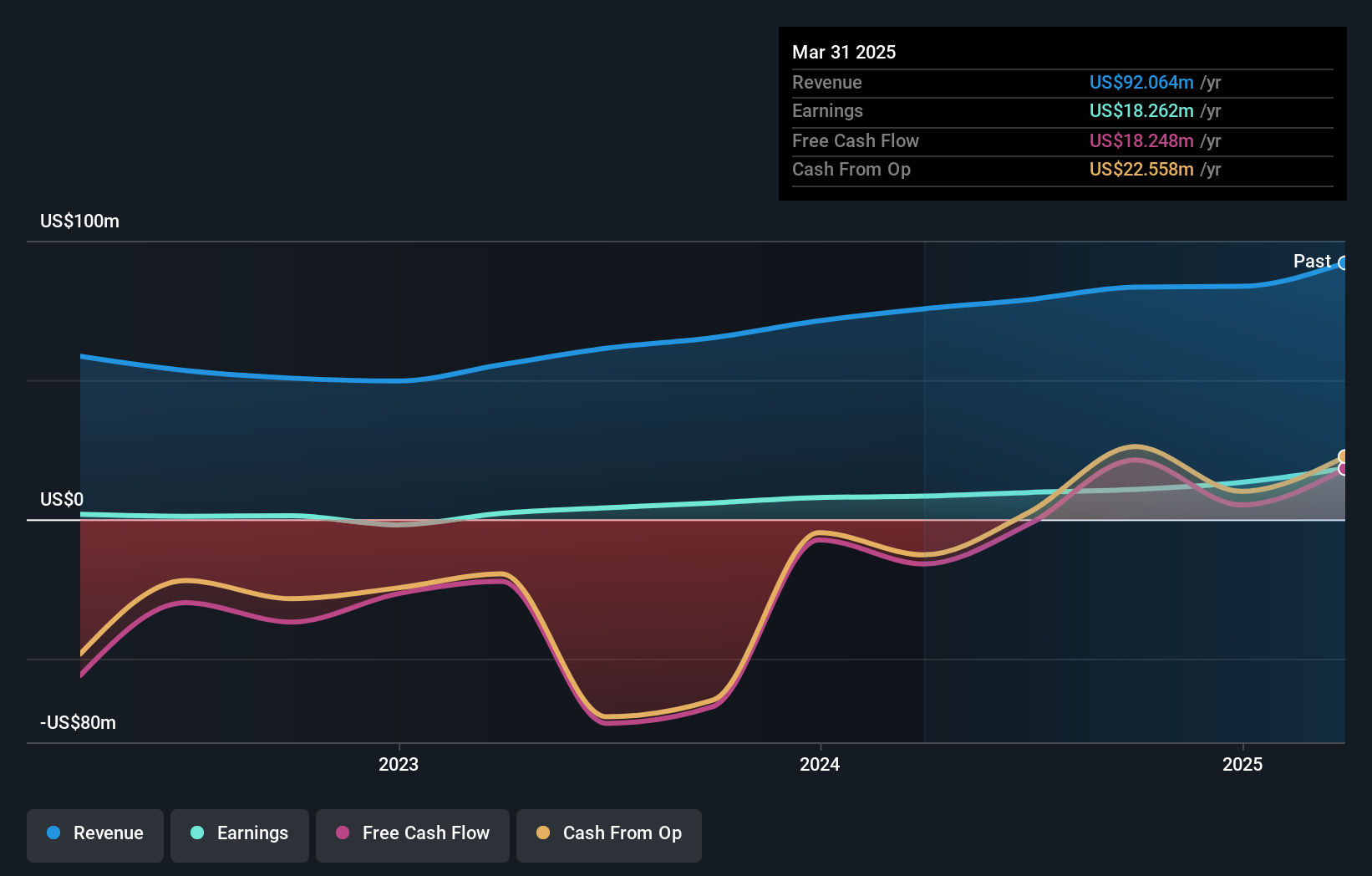Screen dimensions: 1372x876
Task: Click the orange Cash From Op endpoint marker
Action: (1344, 456)
